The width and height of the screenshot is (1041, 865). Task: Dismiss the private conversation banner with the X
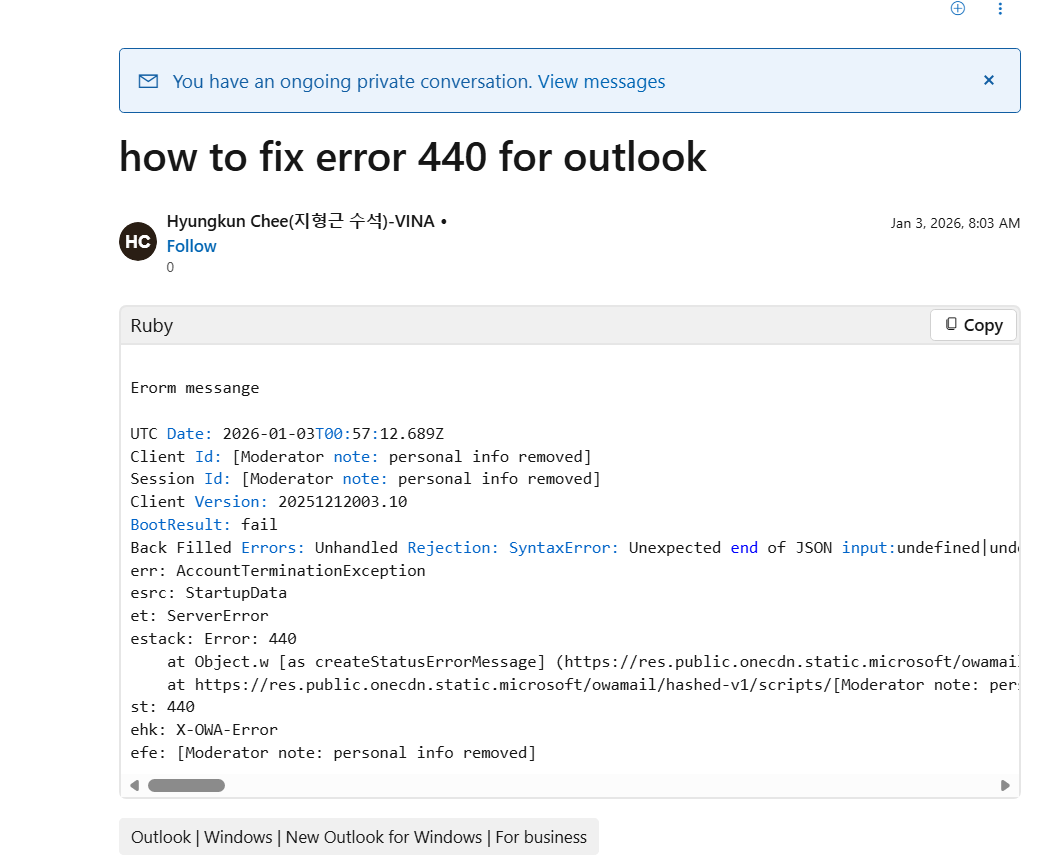point(988,80)
